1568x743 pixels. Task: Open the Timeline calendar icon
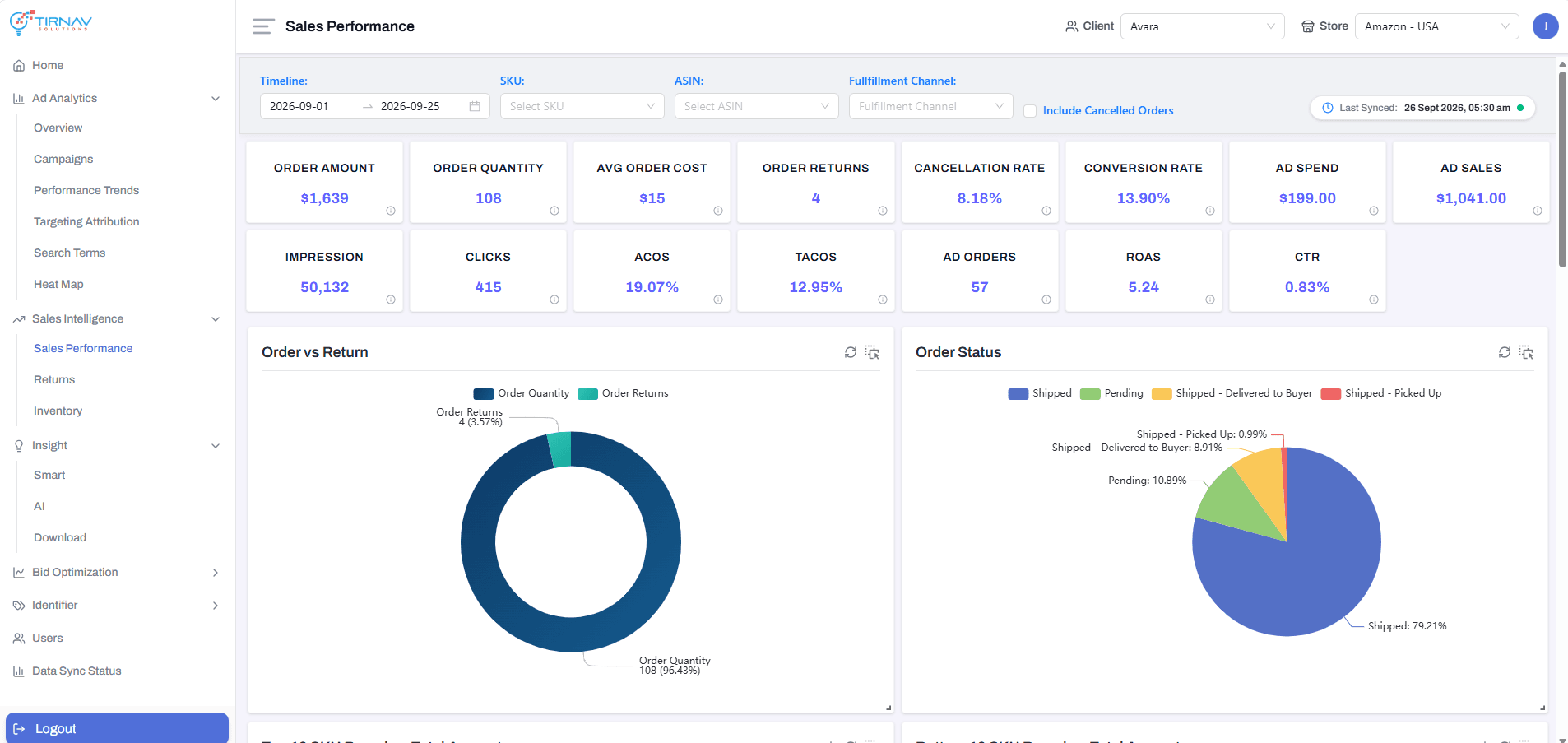pos(475,106)
